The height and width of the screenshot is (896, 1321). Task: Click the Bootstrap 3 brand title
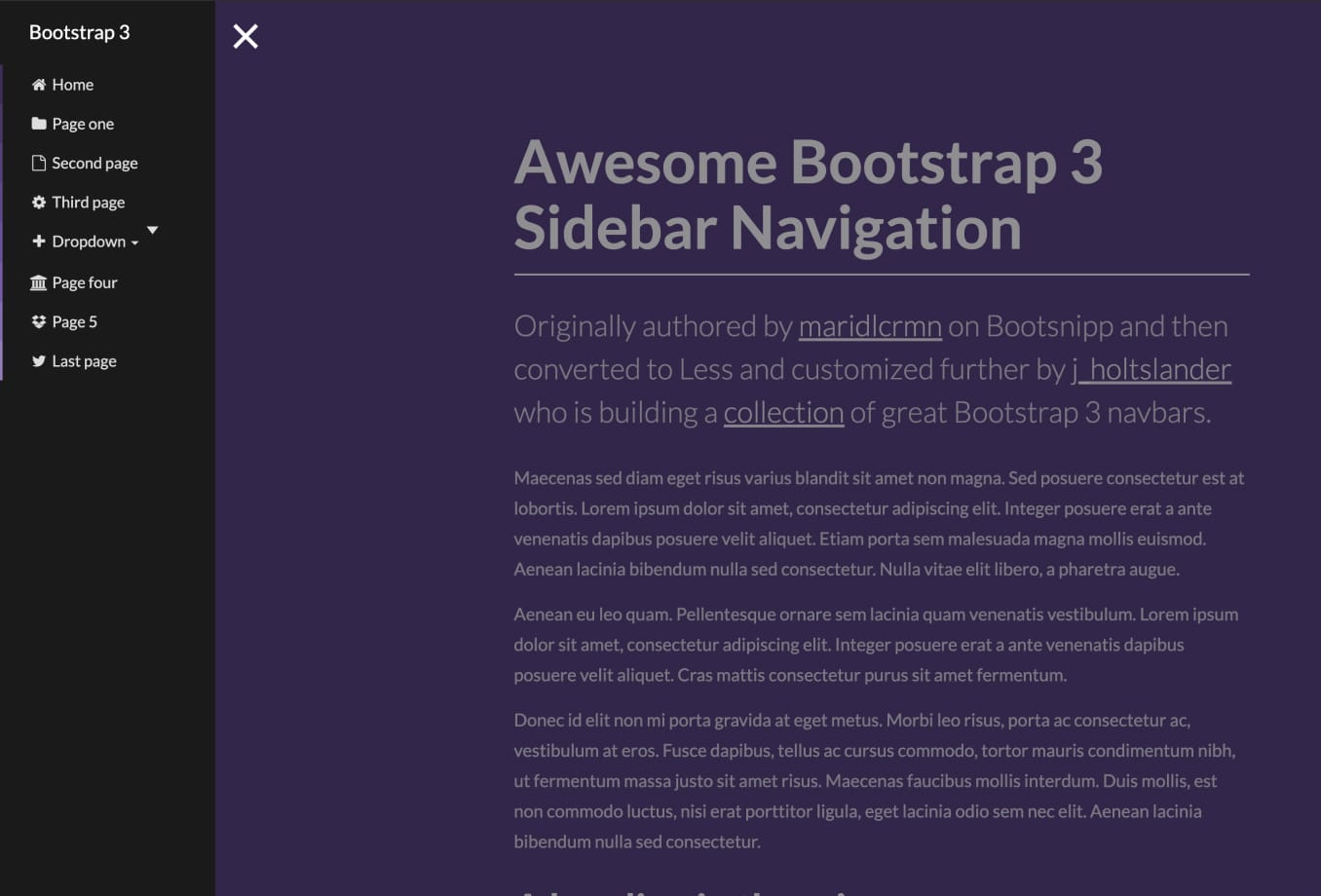79,31
